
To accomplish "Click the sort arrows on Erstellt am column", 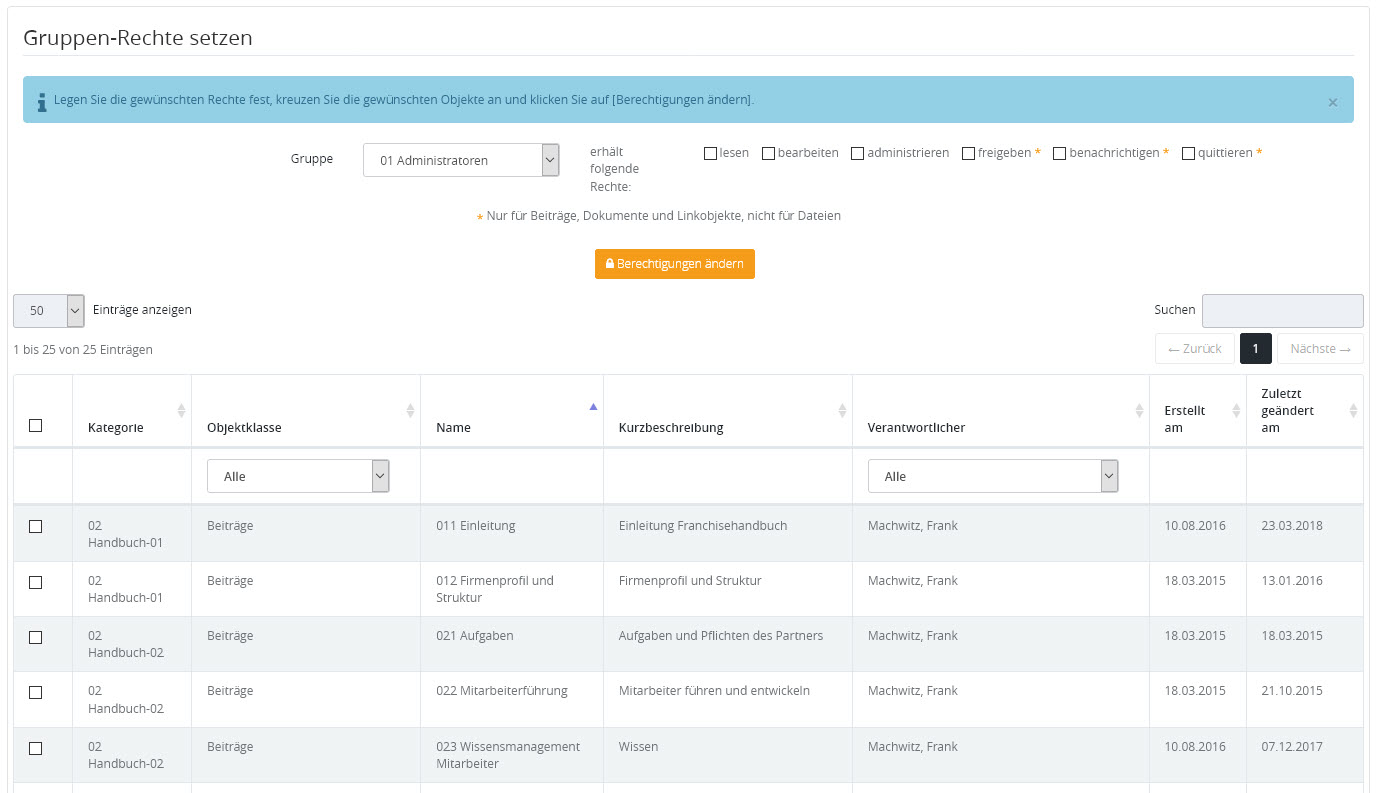I will tap(1236, 410).
